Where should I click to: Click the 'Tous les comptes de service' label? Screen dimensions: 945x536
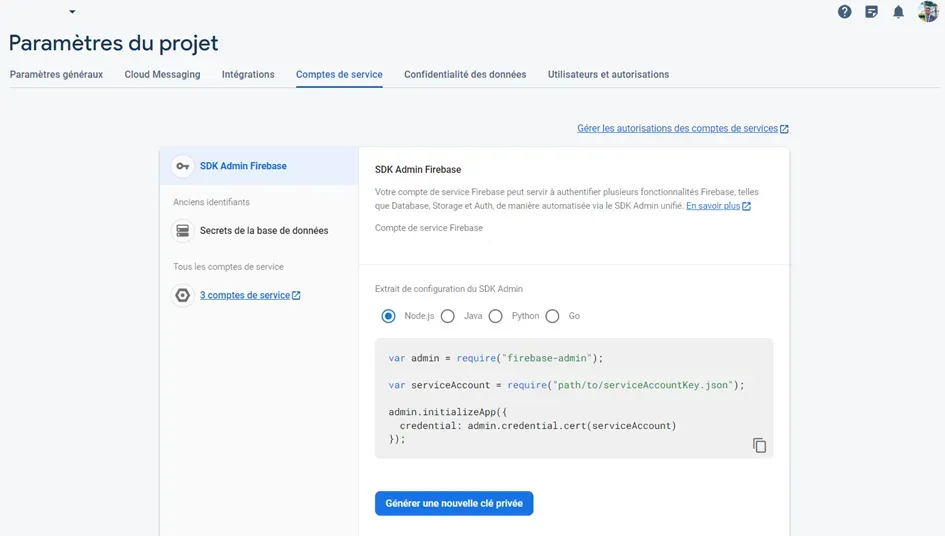(228, 266)
